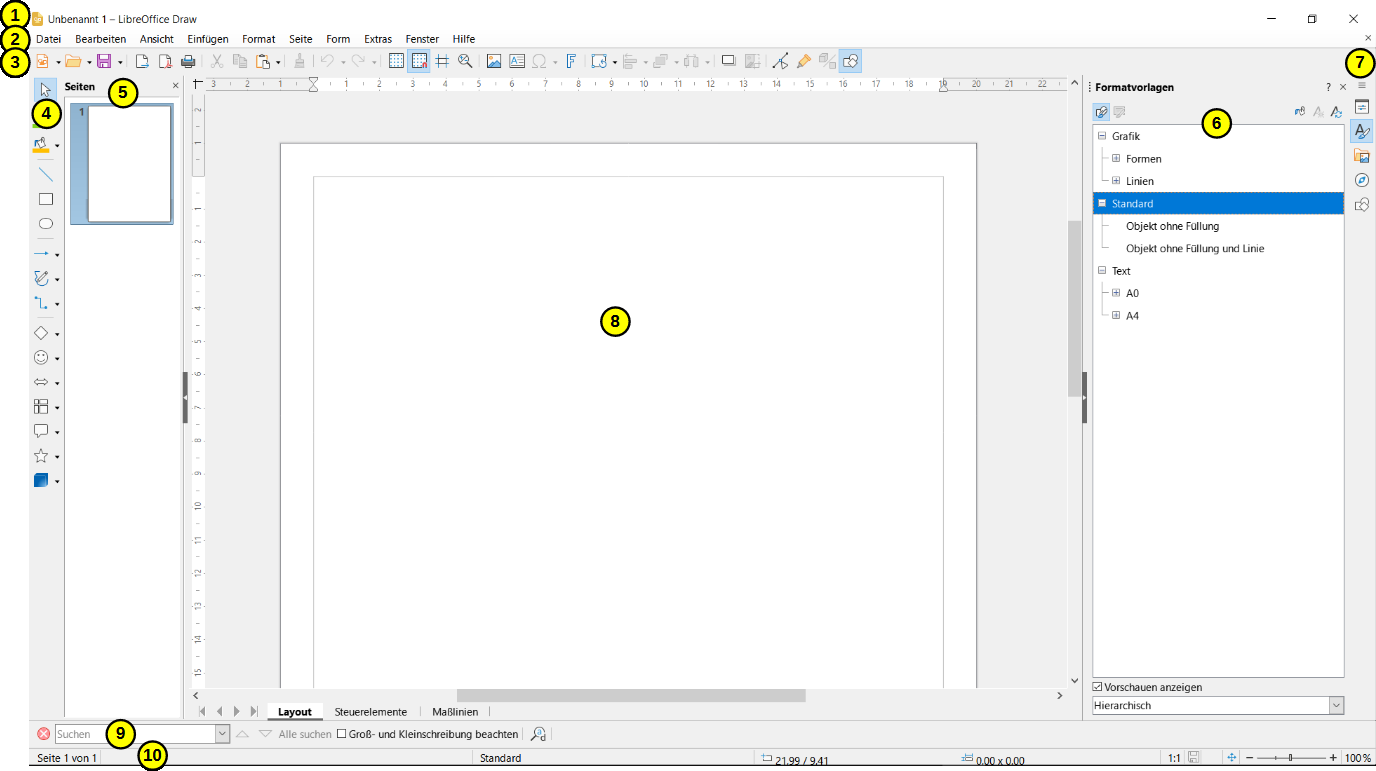
Task: Click the Print icon
Action: (x=188, y=61)
